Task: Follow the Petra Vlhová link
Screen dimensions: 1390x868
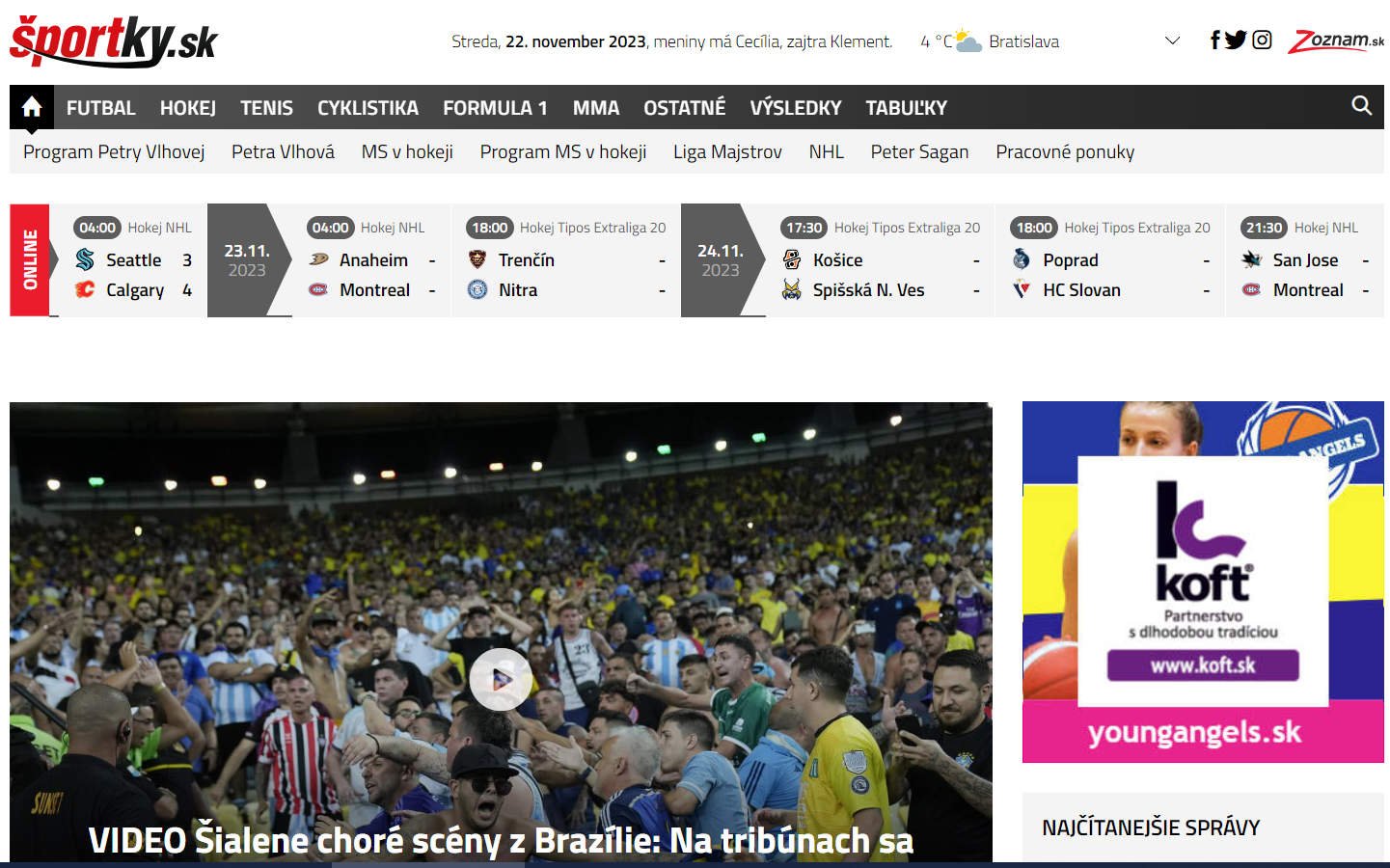Action: (283, 152)
